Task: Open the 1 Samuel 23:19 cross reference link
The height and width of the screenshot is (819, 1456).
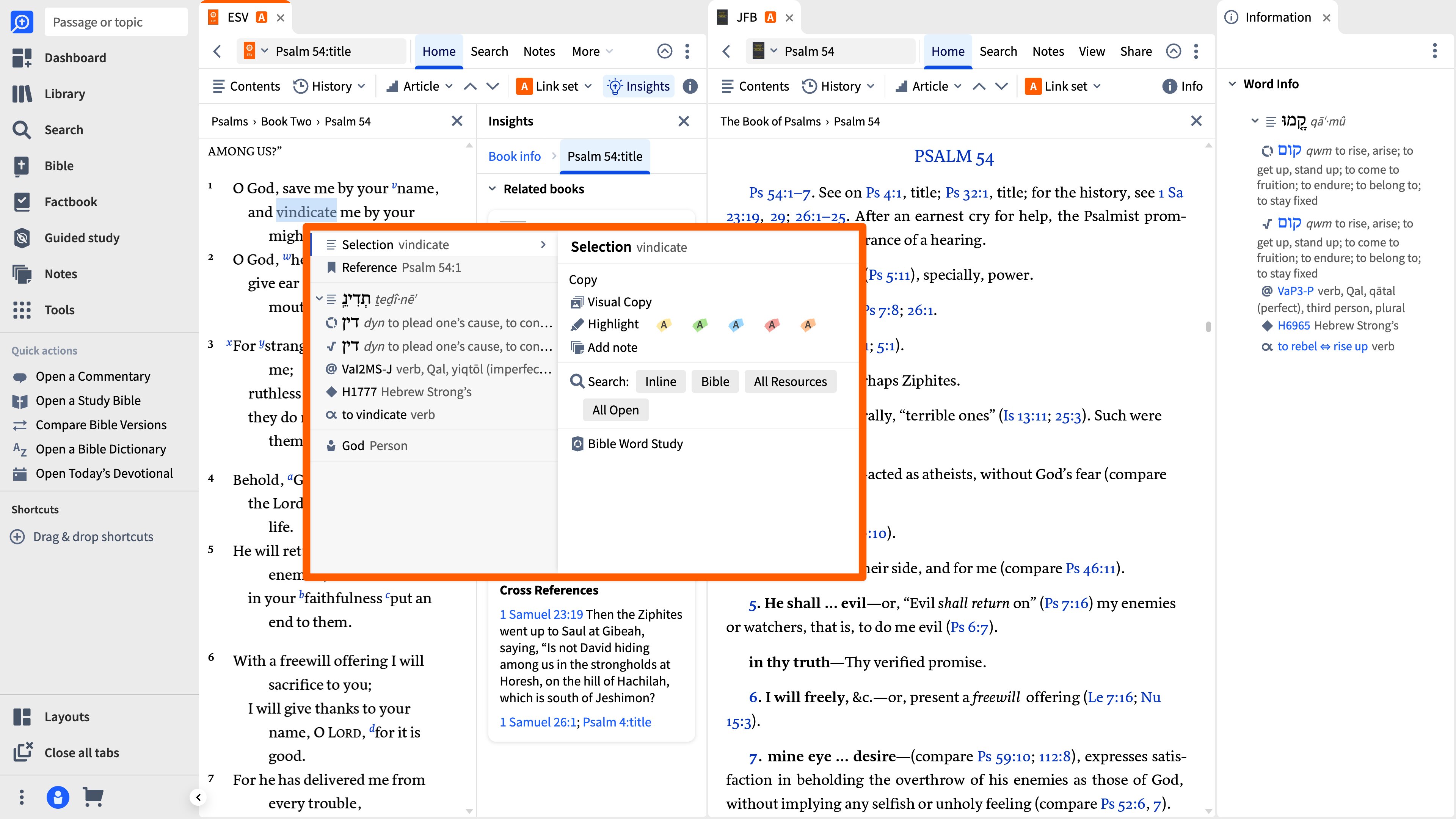Action: click(540, 614)
